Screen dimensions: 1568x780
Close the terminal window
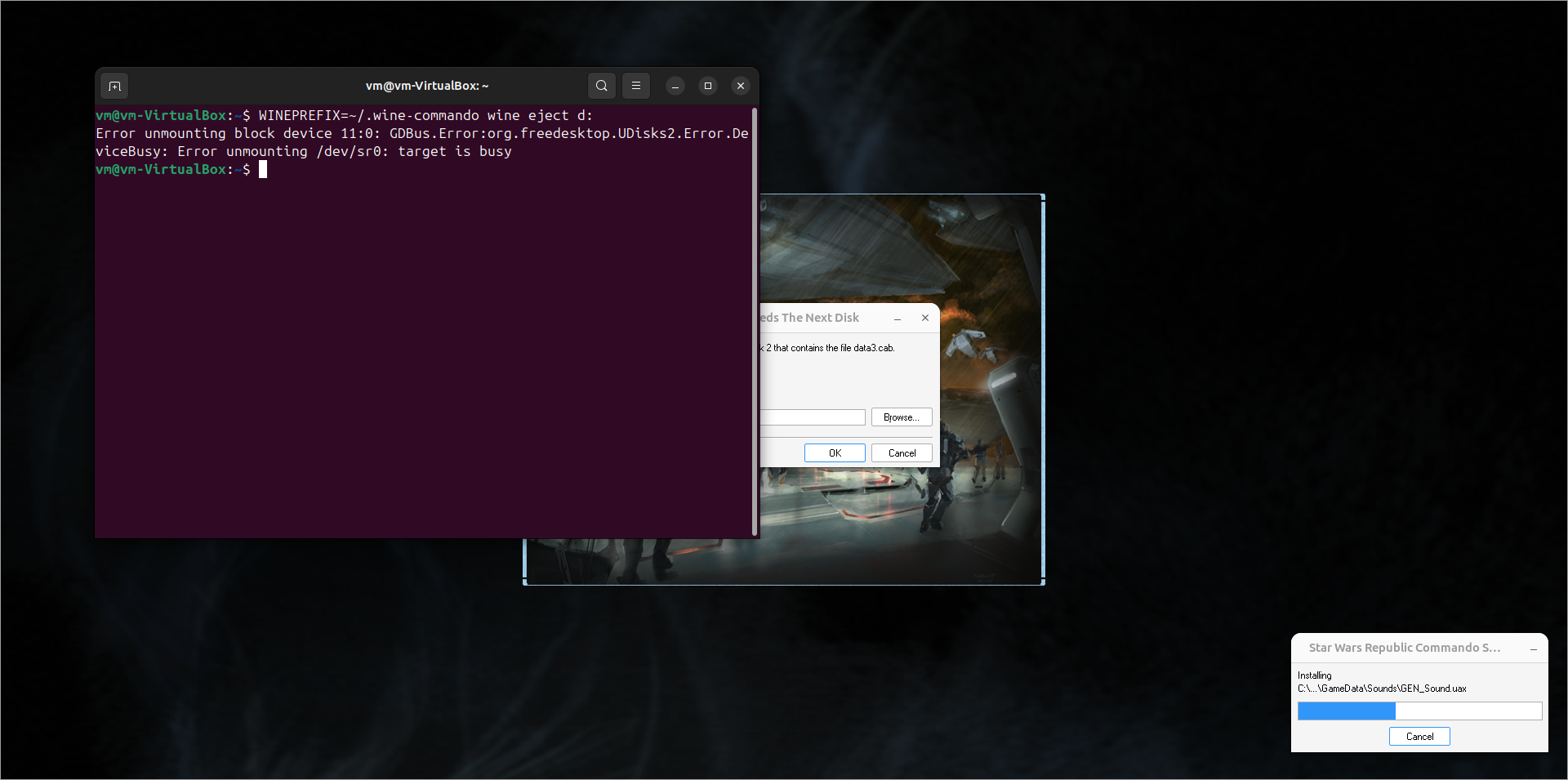point(741,86)
